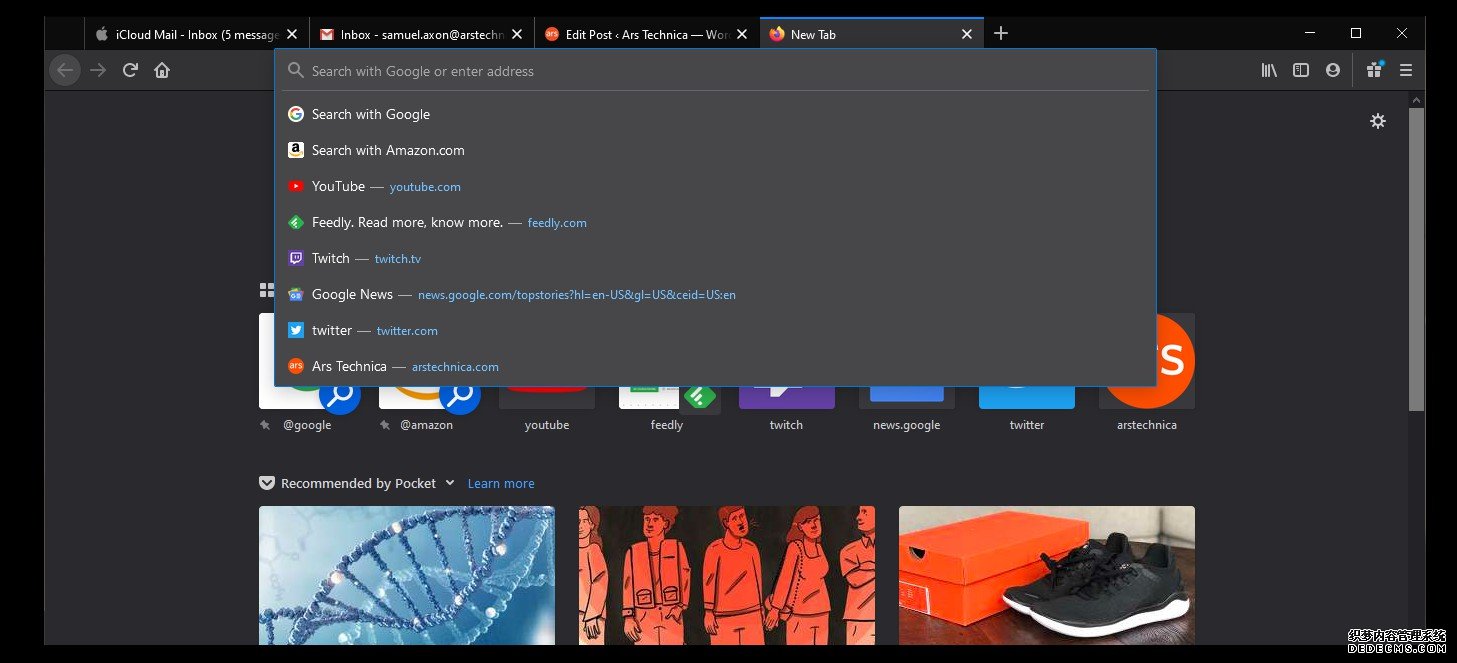Pick the Google News suggestion row
Viewport: 1457px width, 663px height.
715,294
